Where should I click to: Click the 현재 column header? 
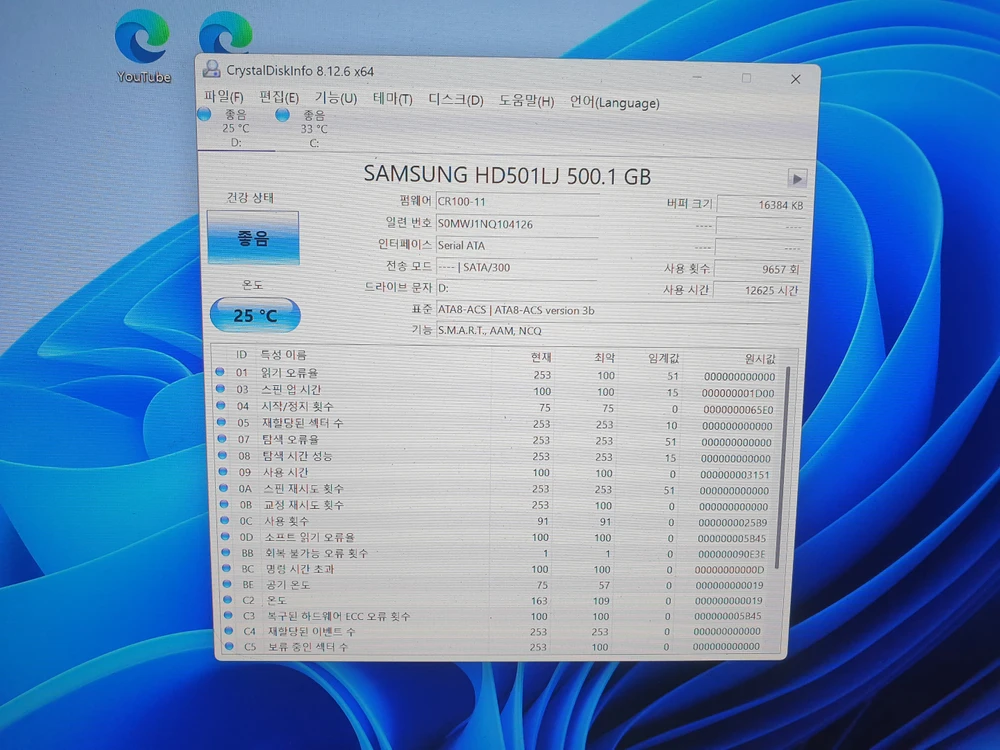coord(541,357)
